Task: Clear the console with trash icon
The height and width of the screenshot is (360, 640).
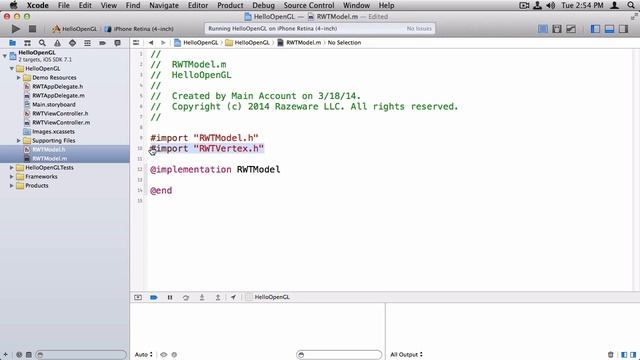Action: (x=611, y=354)
